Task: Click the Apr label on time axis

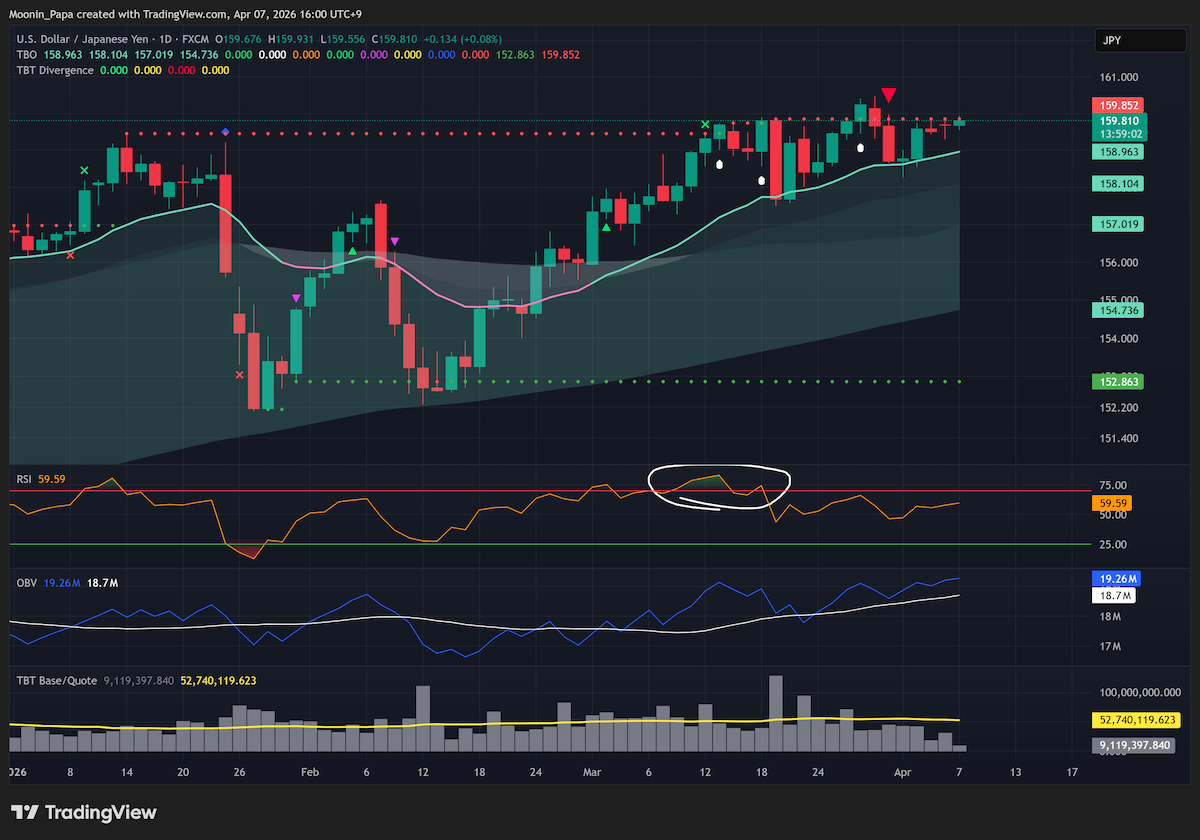Action: point(902,773)
